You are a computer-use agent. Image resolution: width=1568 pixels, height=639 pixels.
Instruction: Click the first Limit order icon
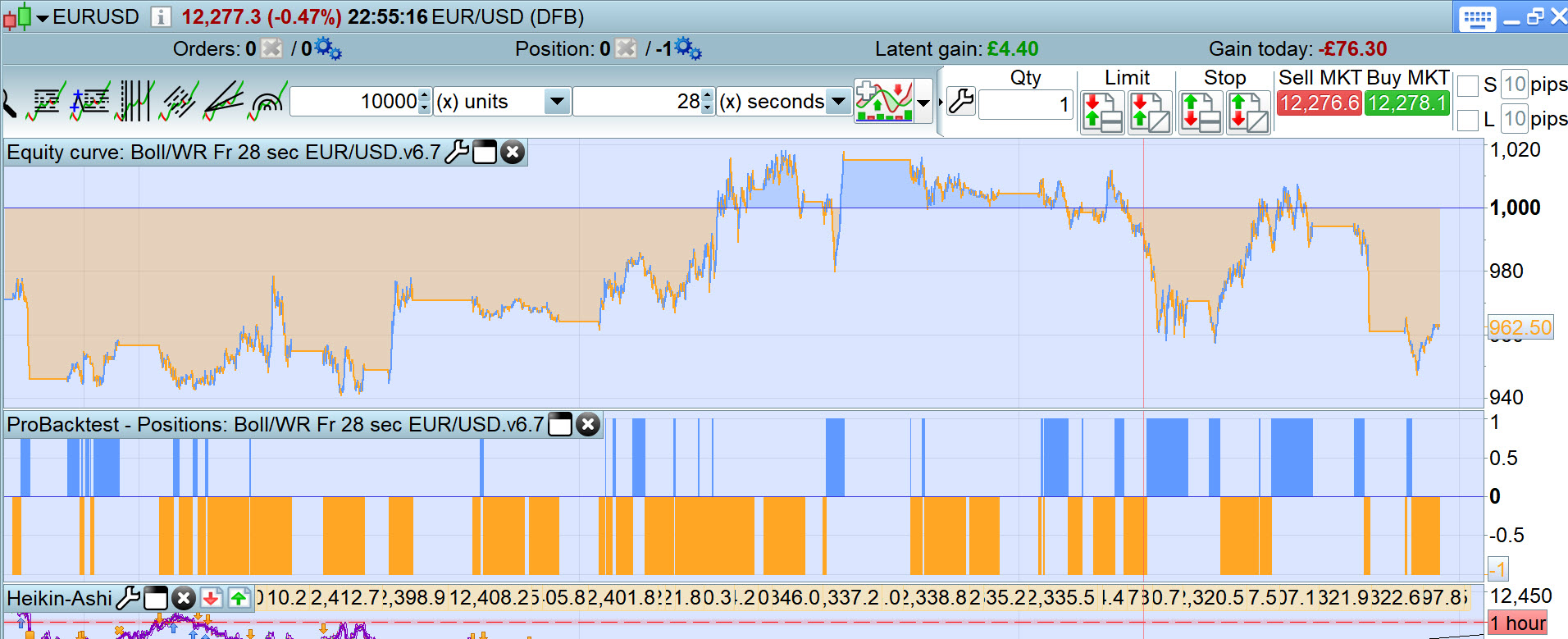[1102, 112]
